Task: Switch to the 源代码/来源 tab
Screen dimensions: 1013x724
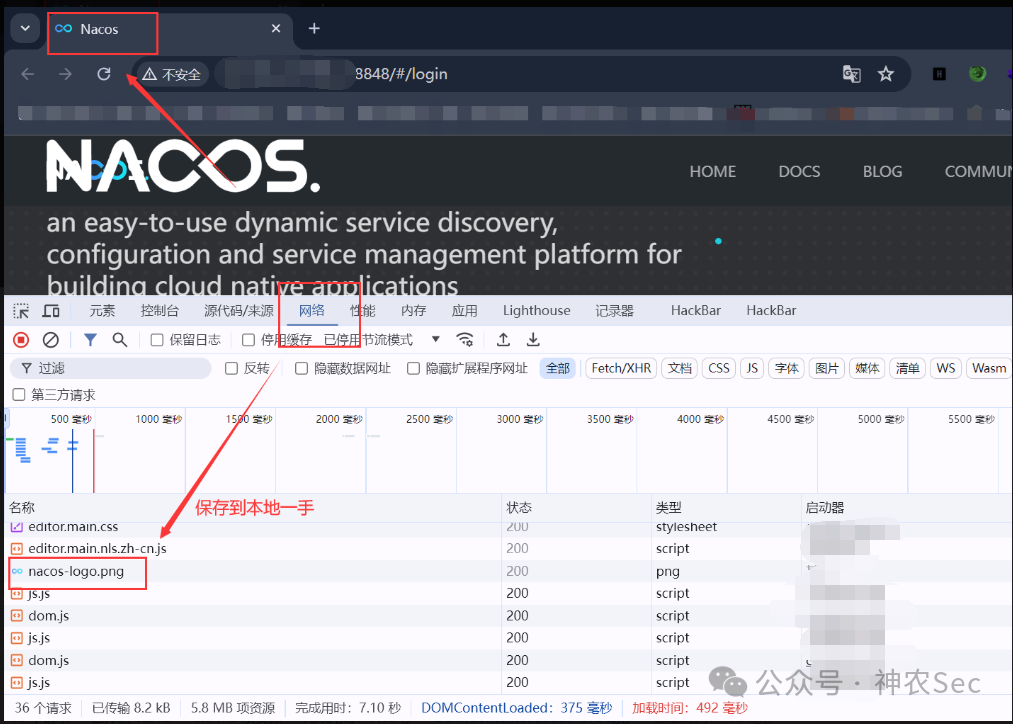Action: 239,311
